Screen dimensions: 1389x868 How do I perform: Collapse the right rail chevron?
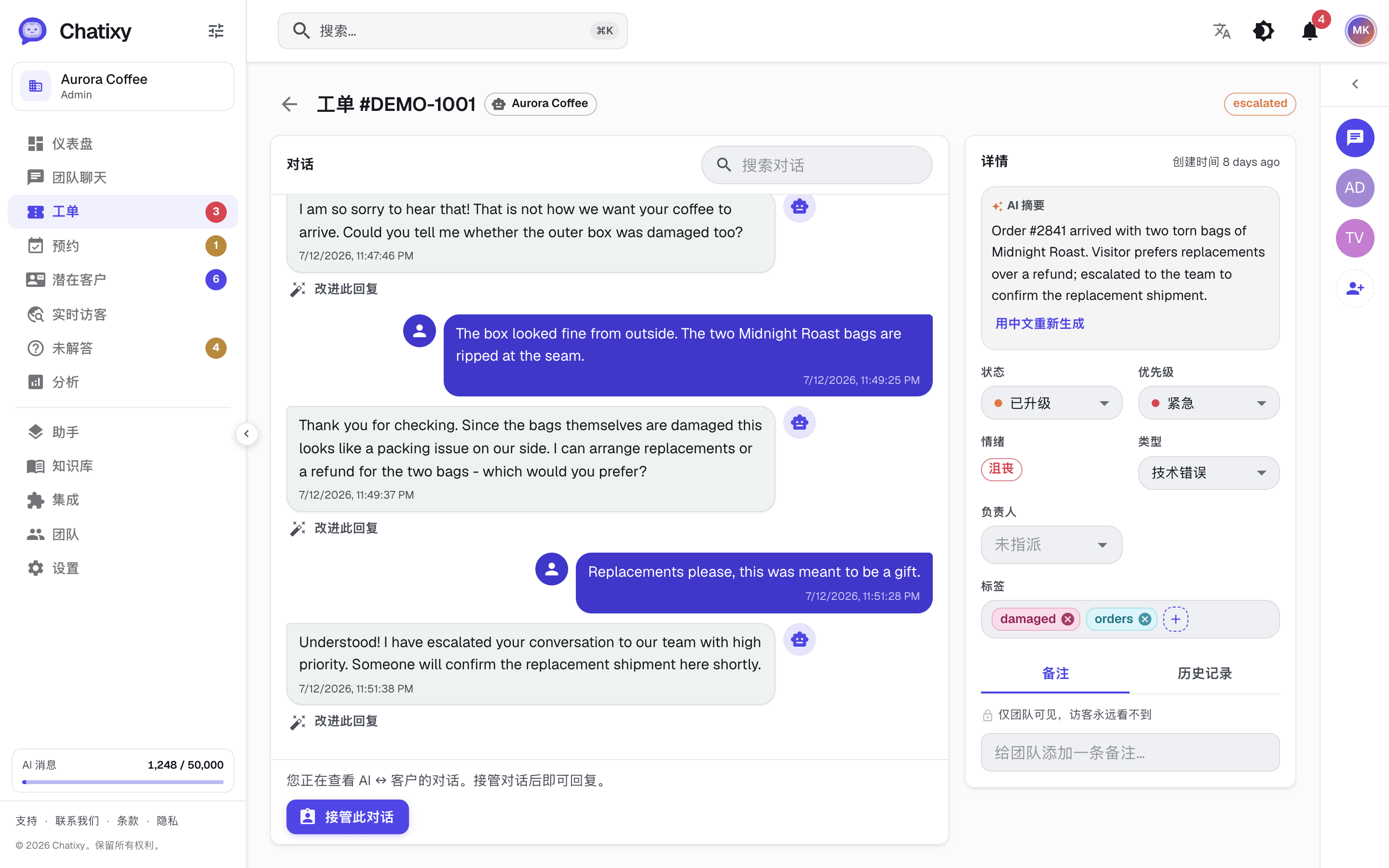(x=1355, y=84)
